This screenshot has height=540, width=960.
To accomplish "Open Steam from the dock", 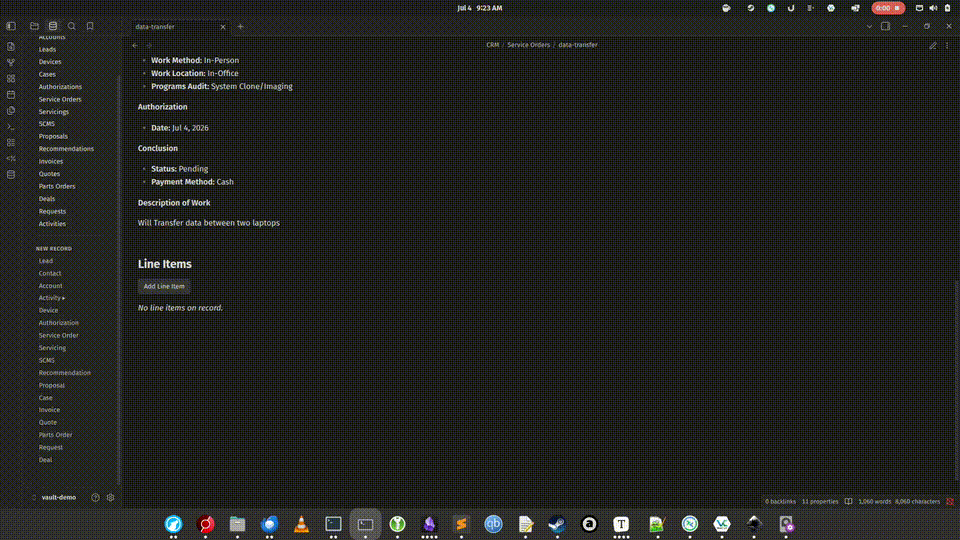I will 557,524.
